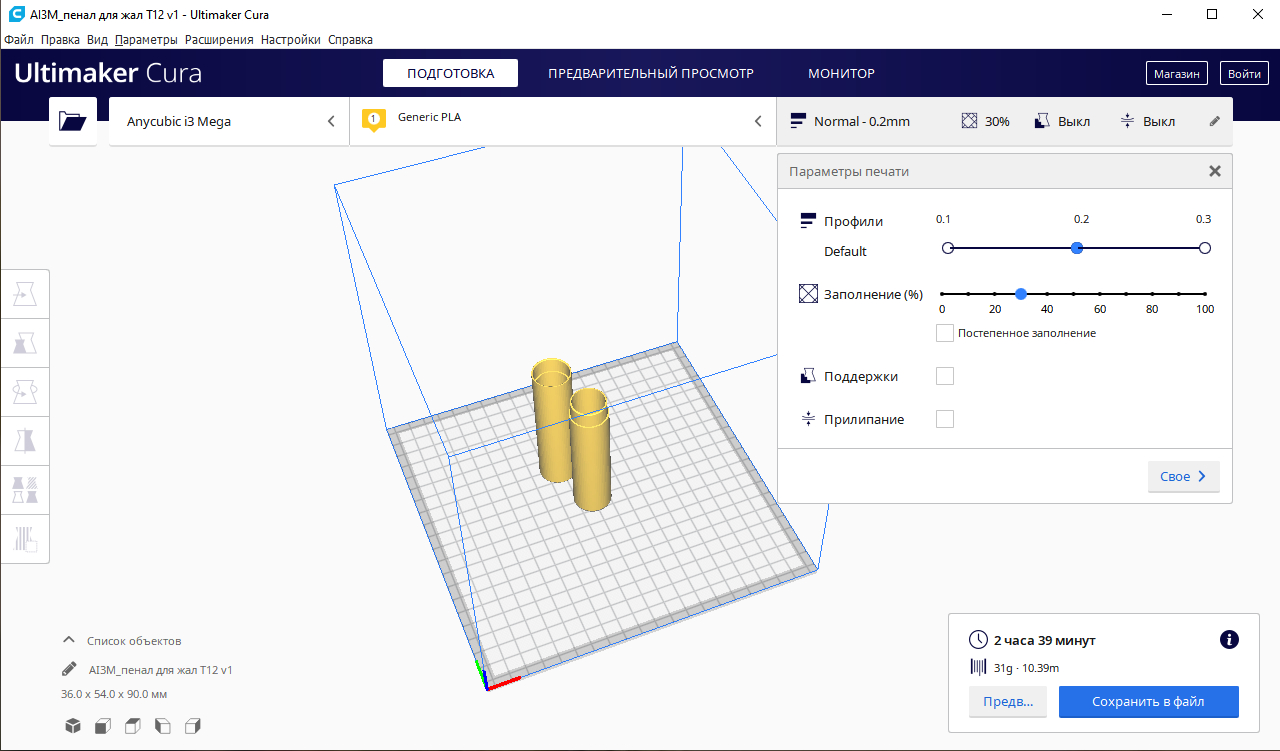Click the Заполнение slider at 50 percent
The height and width of the screenshot is (751, 1280).
1073,294
